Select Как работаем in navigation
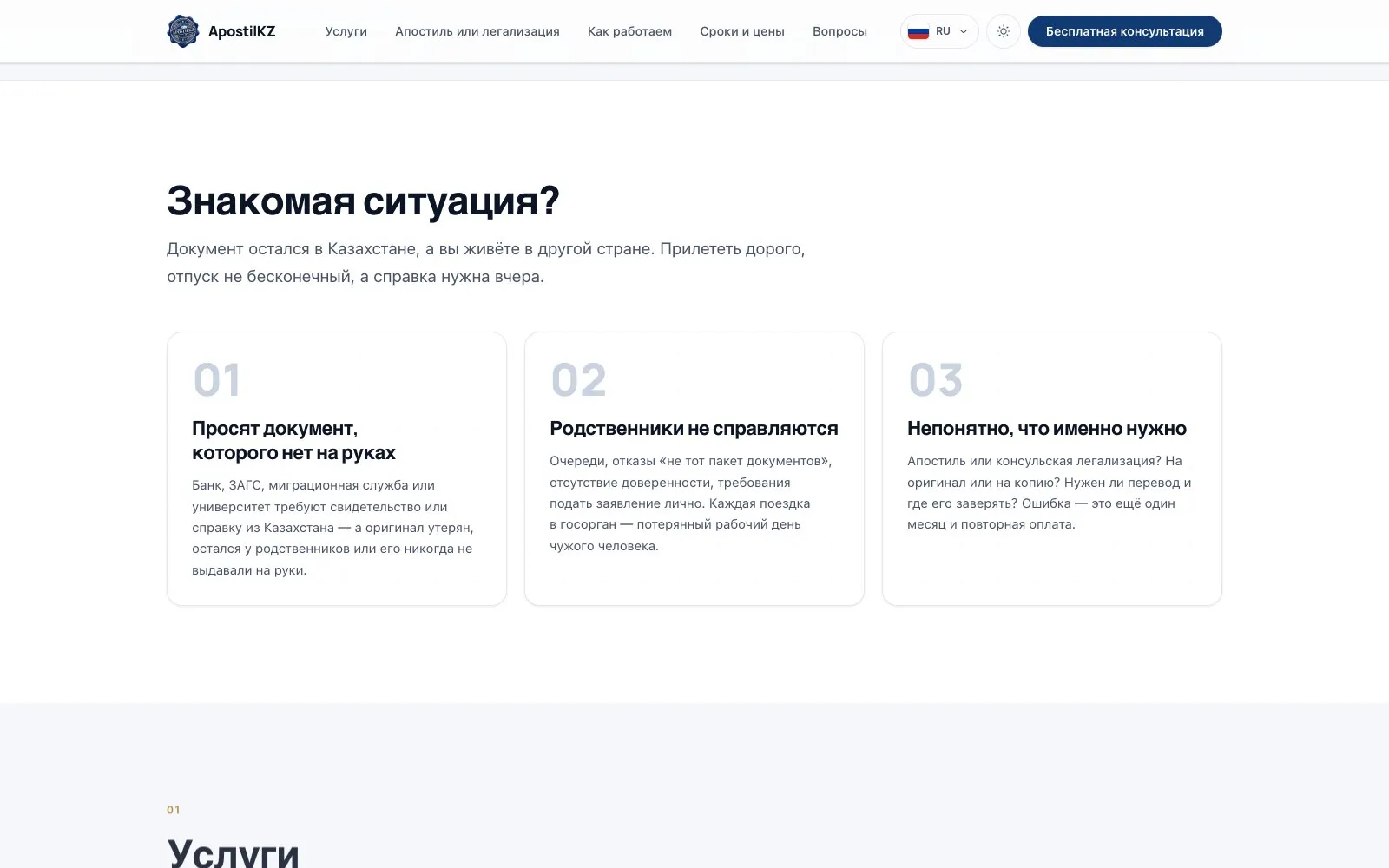This screenshot has width=1389, height=868. pyautogui.click(x=629, y=31)
